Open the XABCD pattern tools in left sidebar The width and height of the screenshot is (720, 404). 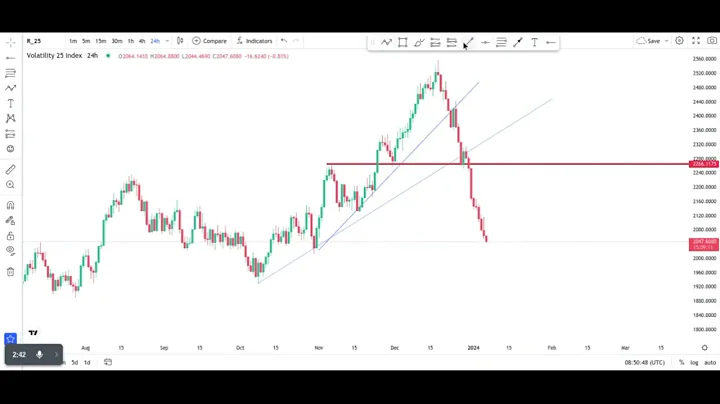pos(11,118)
